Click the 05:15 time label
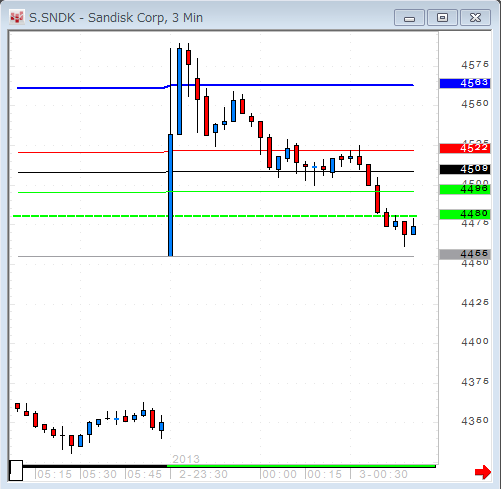 54,474
